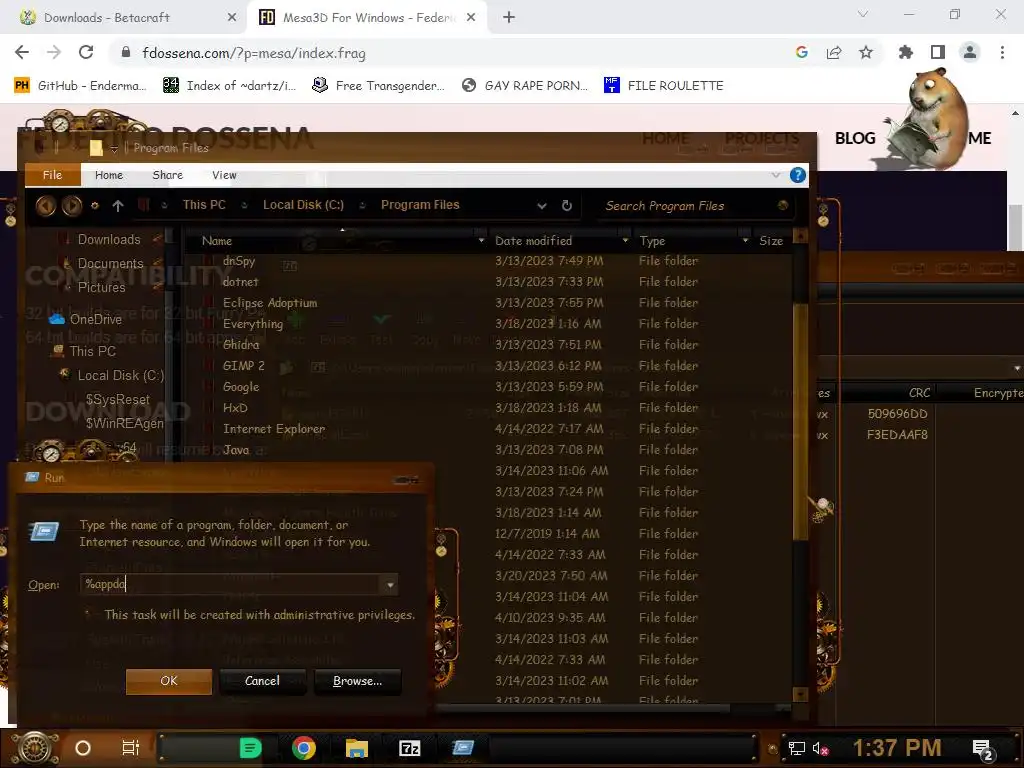Expand Explorer address bar history dropdown

click(541, 206)
